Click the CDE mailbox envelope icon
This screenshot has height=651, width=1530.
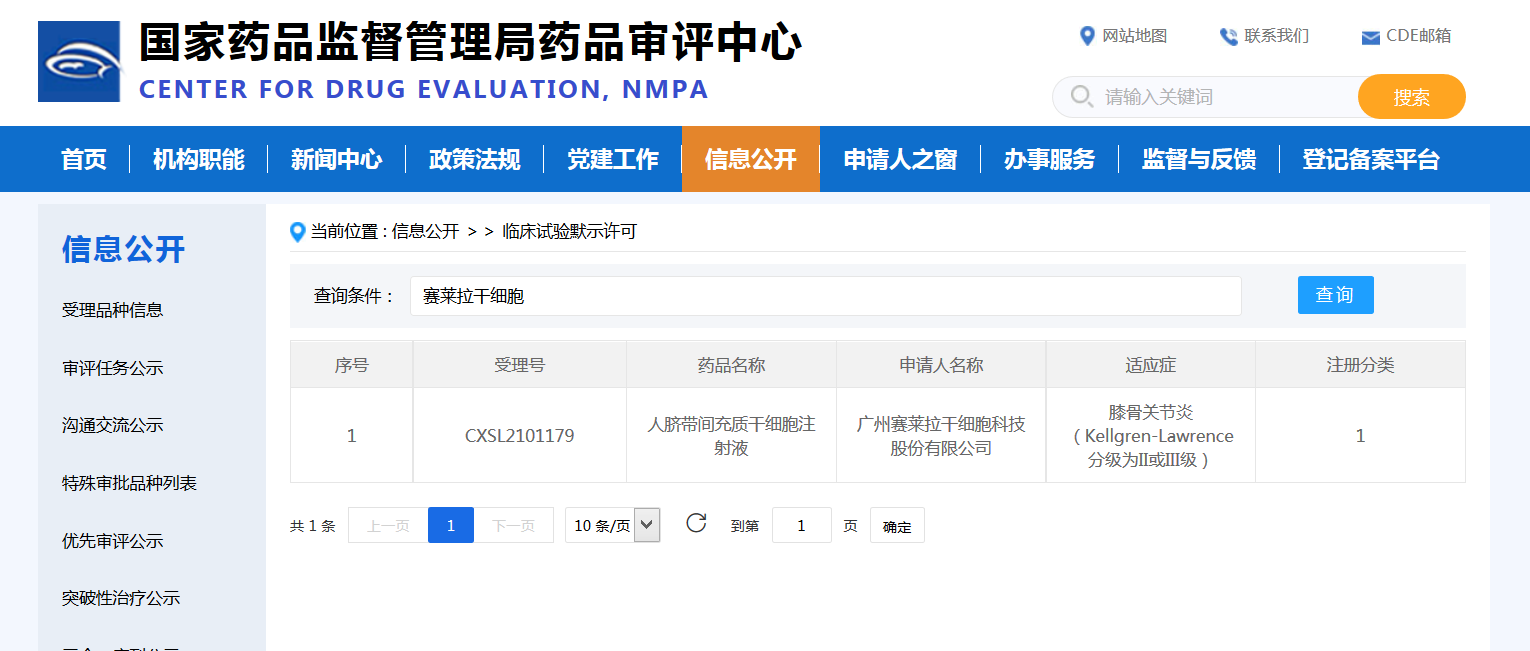(1370, 38)
